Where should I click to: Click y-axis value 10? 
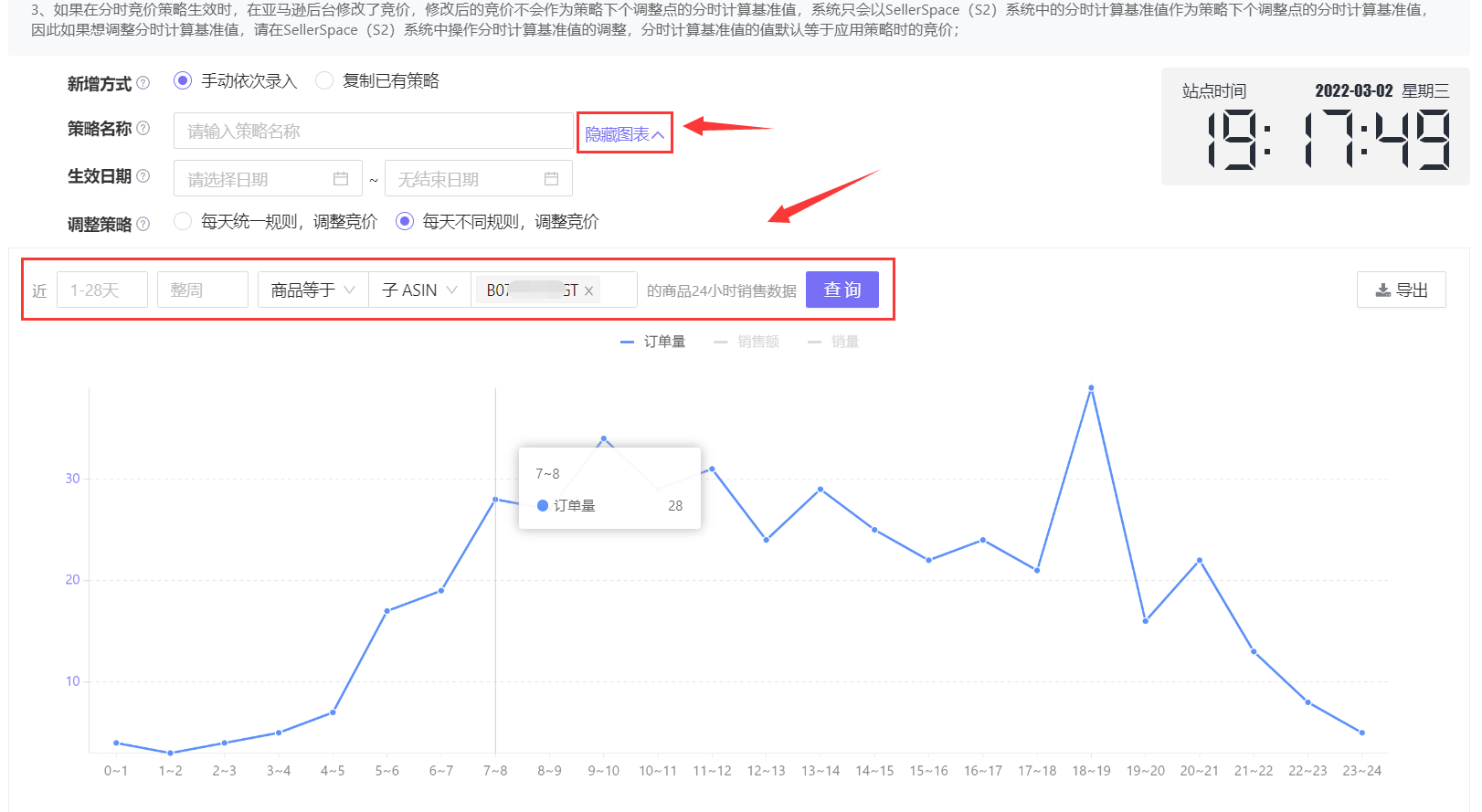coord(72,681)
